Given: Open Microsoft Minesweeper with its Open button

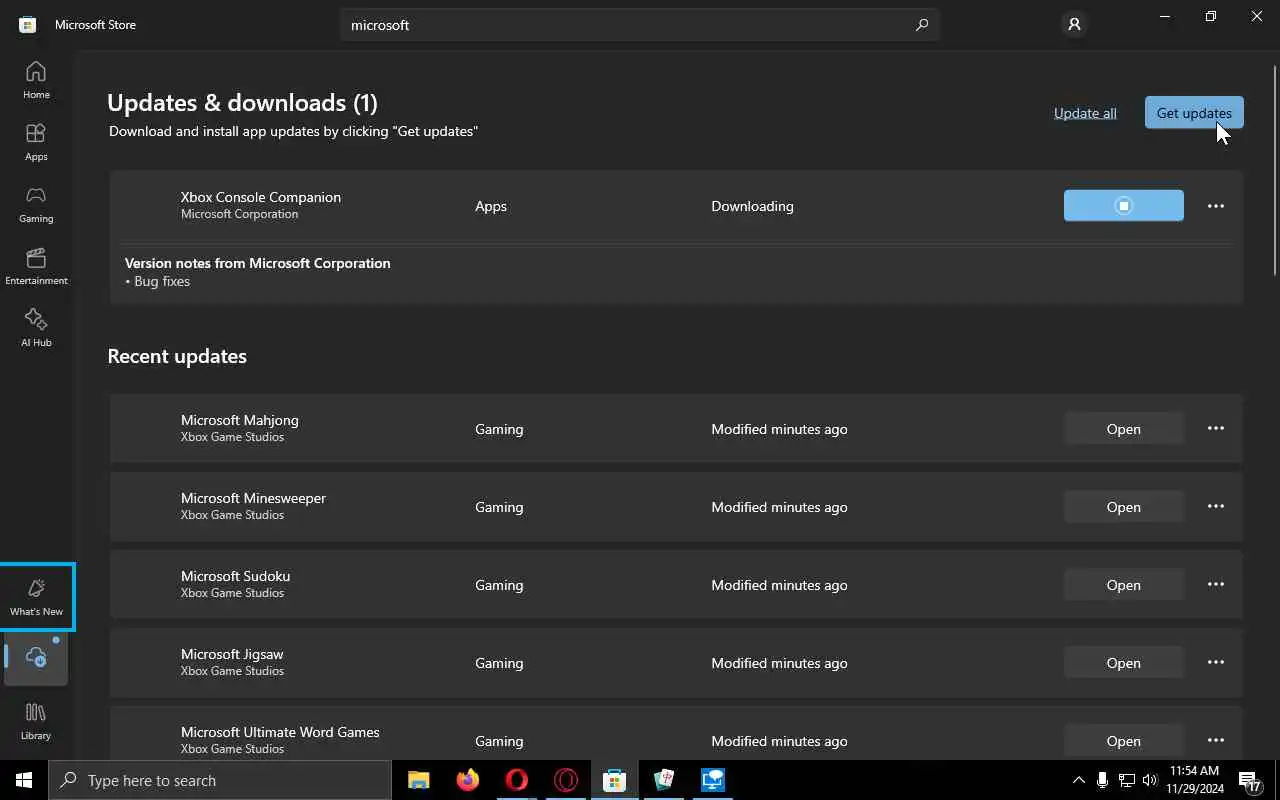Looking at the screenshot, I should point(1123,507).
